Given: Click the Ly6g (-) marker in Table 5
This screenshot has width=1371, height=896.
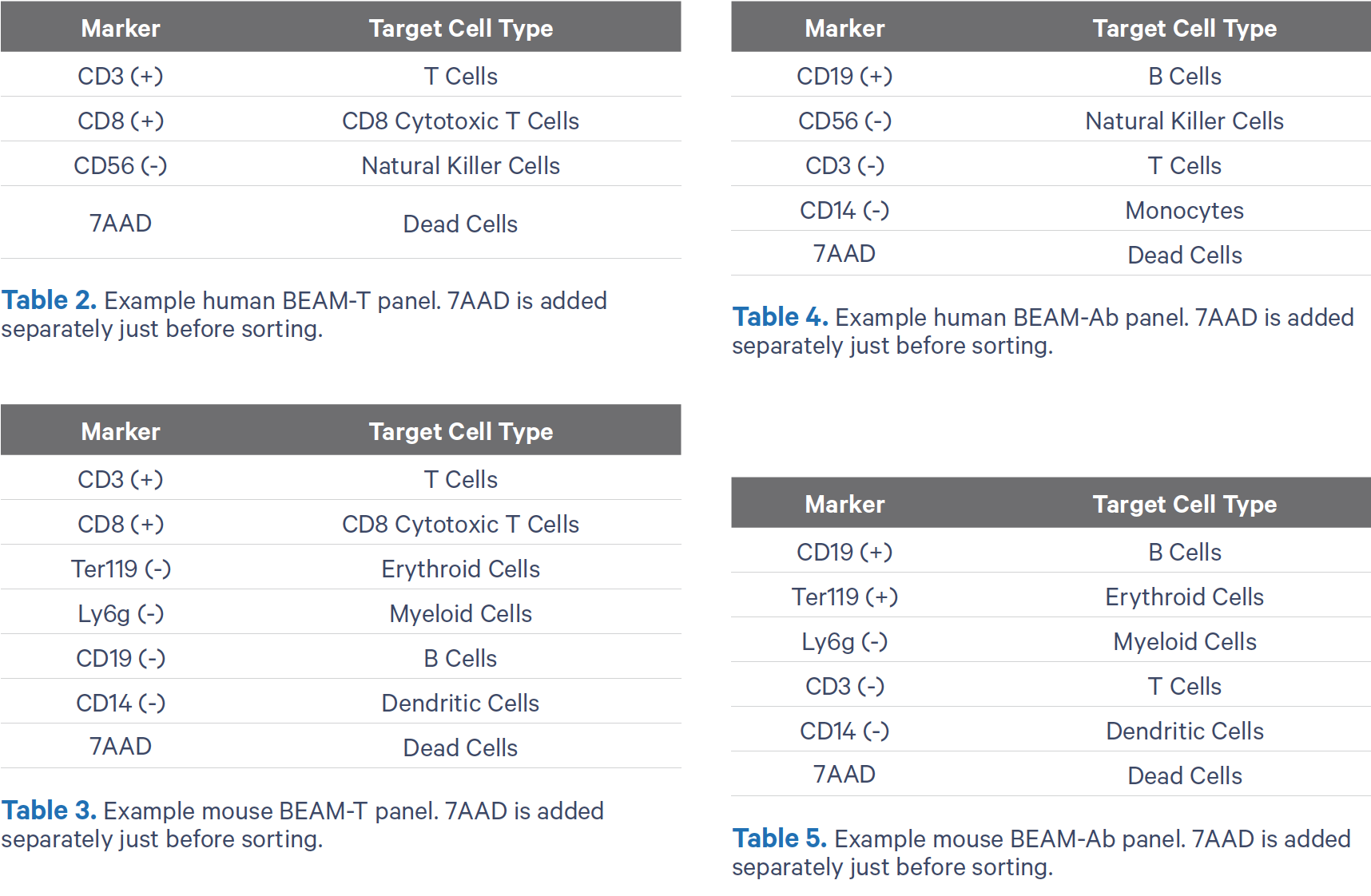Looking at the screenshot, I should (844, 641).
